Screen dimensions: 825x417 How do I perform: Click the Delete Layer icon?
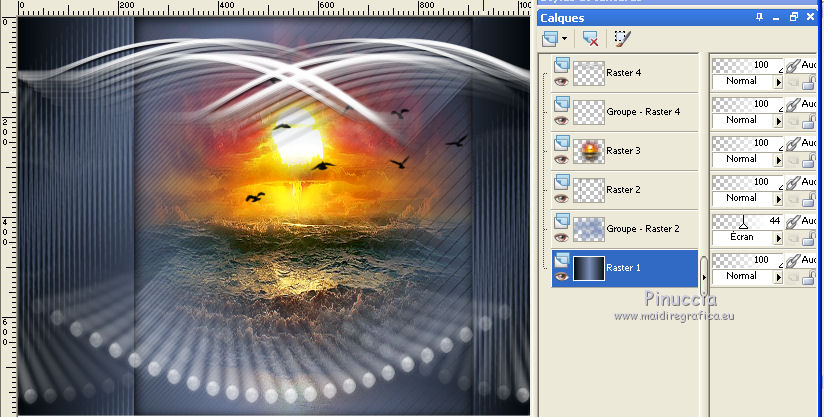click(x=590, y=38)
